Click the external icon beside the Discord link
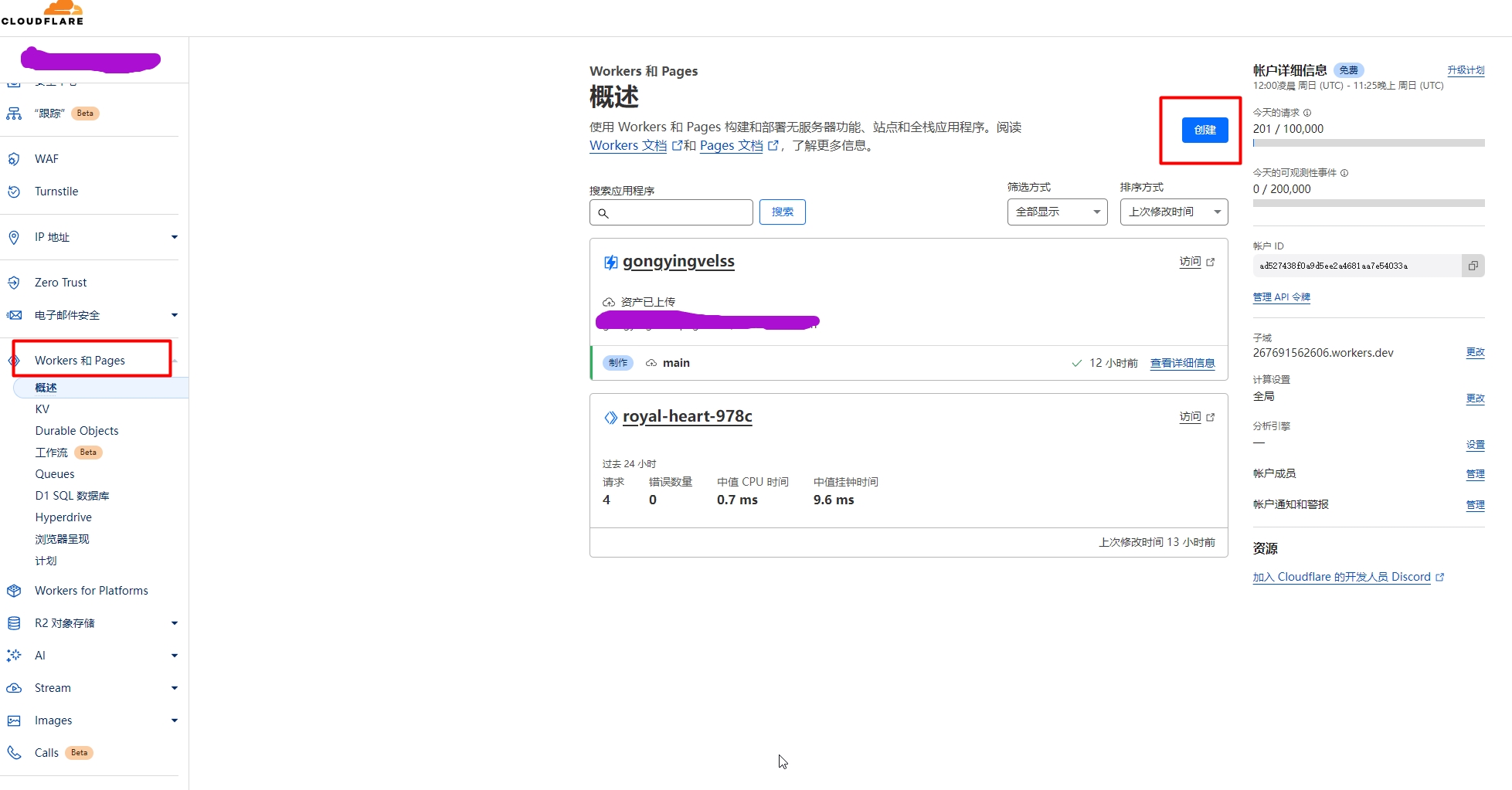Image resolution: width=1512 pixels, height=790 pixels. [x=1440, y=578]
